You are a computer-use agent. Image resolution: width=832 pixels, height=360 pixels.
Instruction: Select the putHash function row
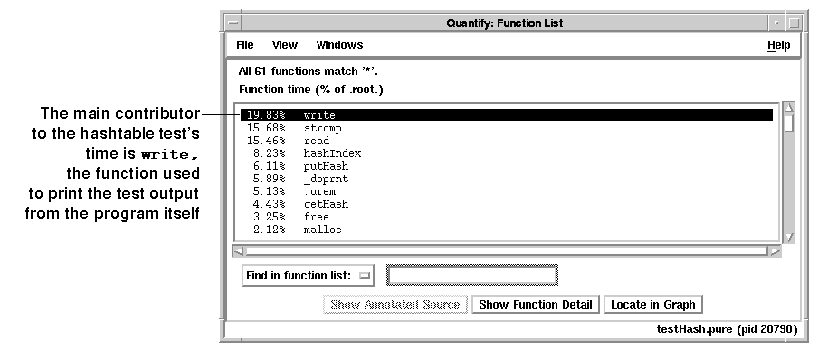click(507, 166)
